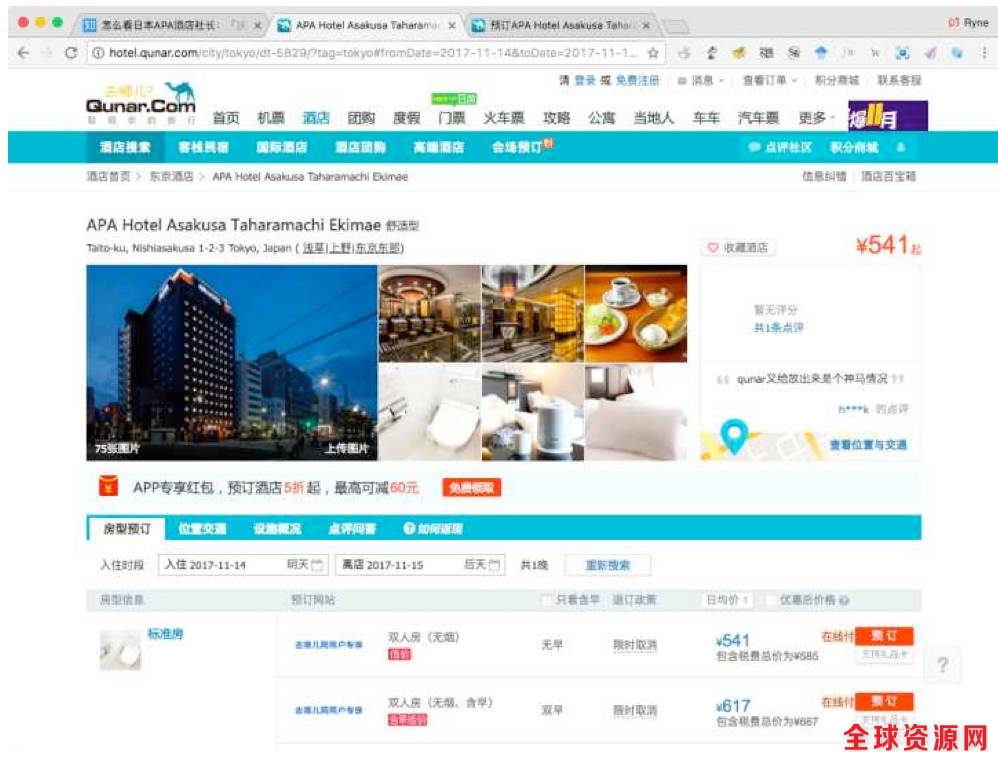Open the breakfast tray photo thumbnail
The width and height of the screenshot is (998, 762).
(x=636, y=313)
